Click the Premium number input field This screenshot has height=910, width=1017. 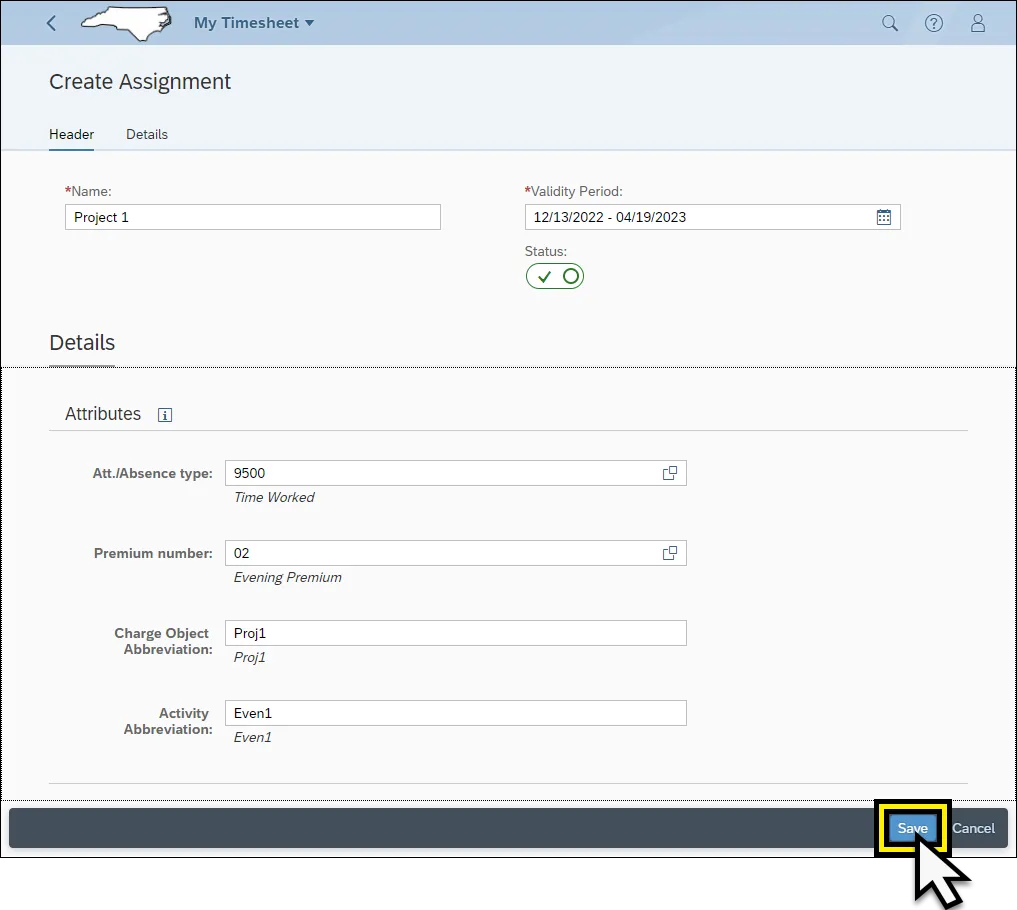(x=440, y=553)
